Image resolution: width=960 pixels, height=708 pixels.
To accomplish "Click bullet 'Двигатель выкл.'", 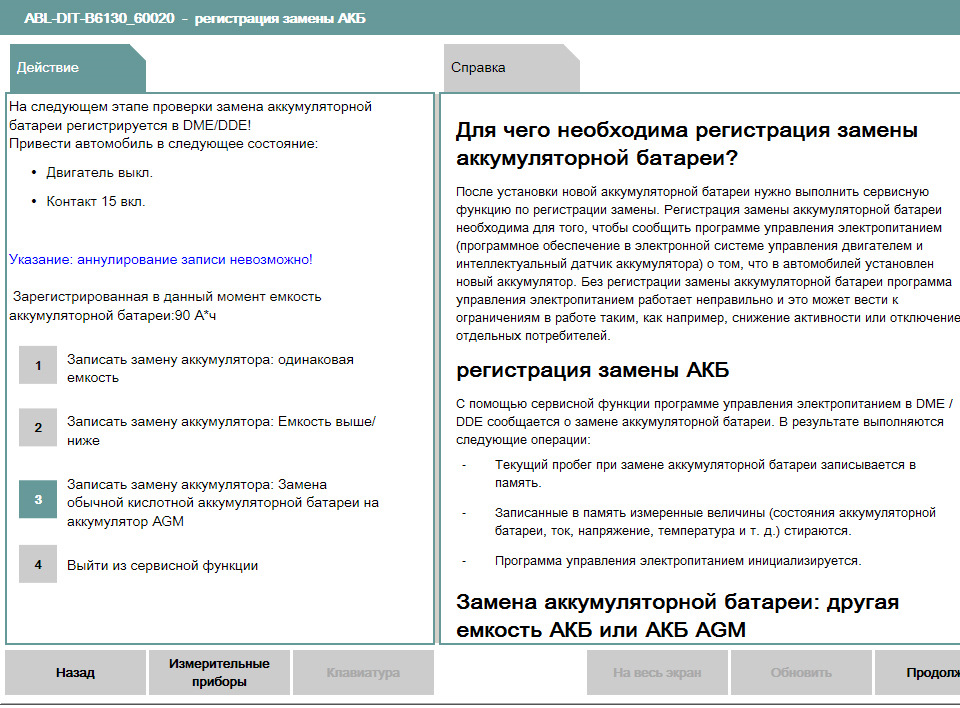I will tap(99, 173).
